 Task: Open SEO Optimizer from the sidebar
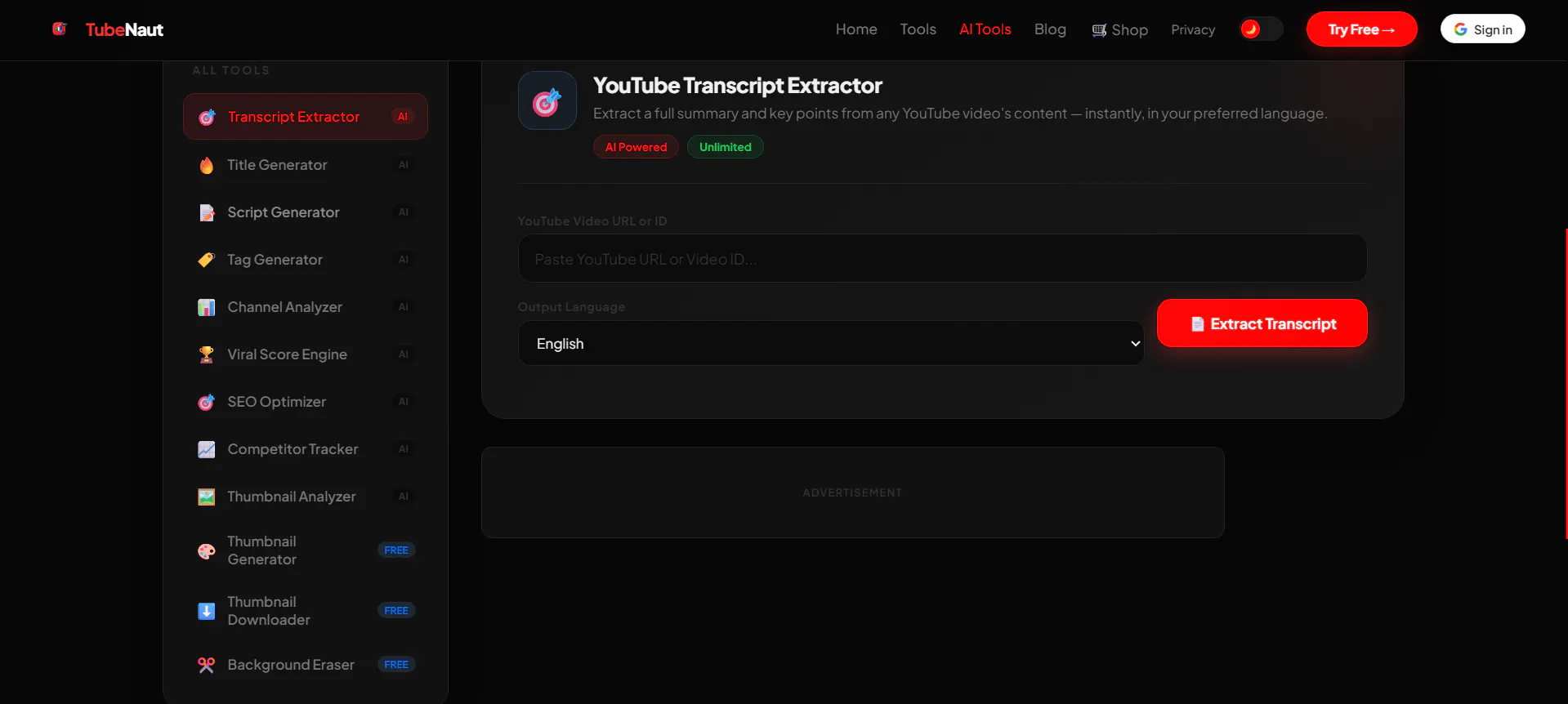tap(306, 402)
